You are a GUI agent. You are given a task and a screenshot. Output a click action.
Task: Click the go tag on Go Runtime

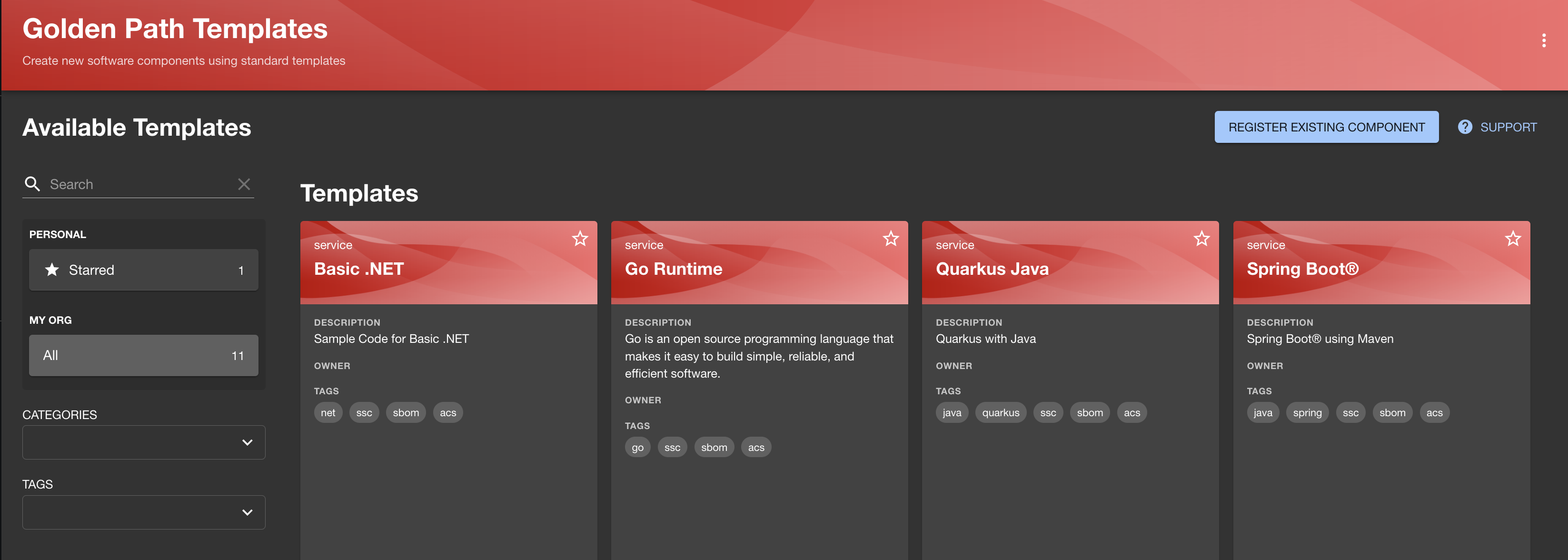pyautogui.click(x=637, y=448)
